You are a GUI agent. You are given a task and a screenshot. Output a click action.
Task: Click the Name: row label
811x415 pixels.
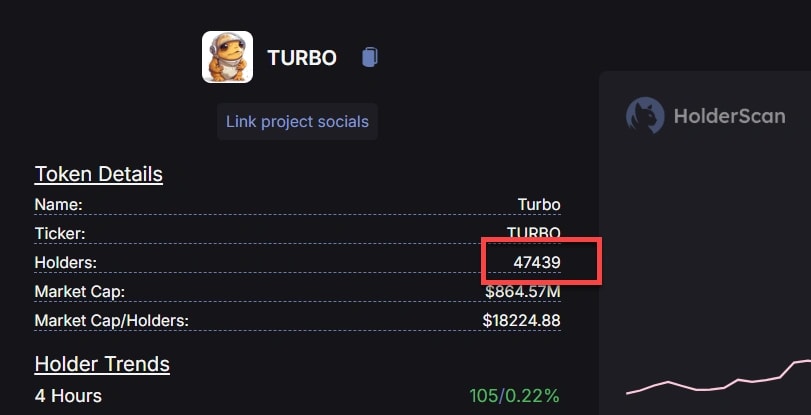click(x=58, y=204)
